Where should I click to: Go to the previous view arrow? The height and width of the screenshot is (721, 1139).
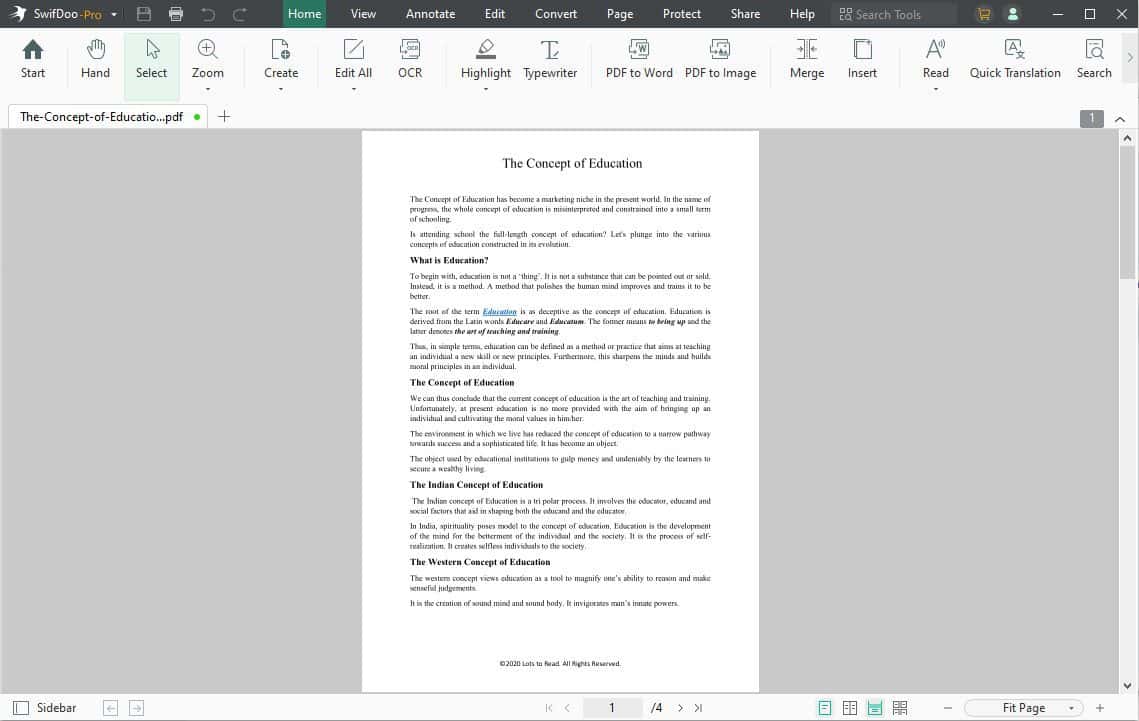[x=110, y=708]
